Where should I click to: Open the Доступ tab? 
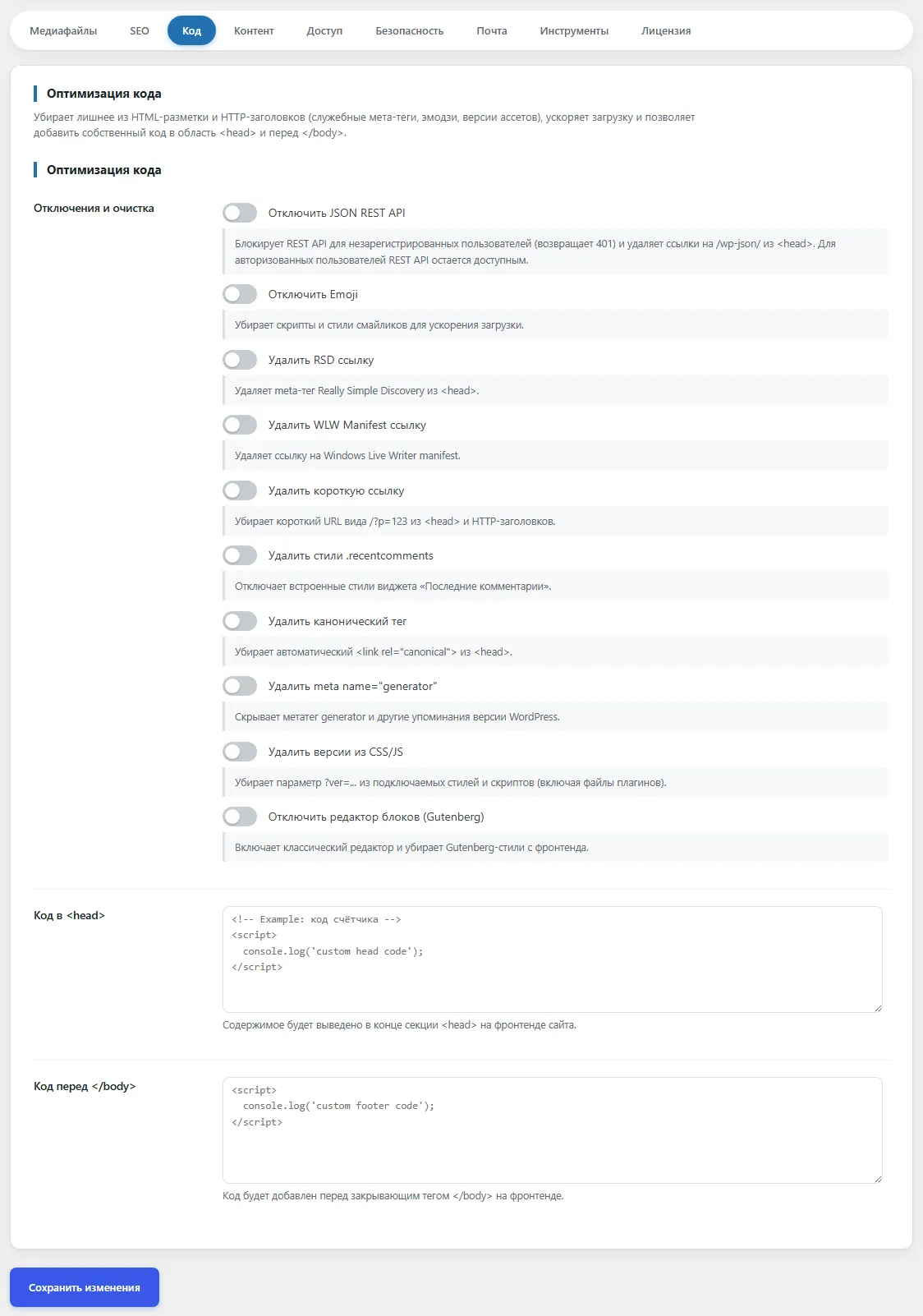(x=324, y=31)
